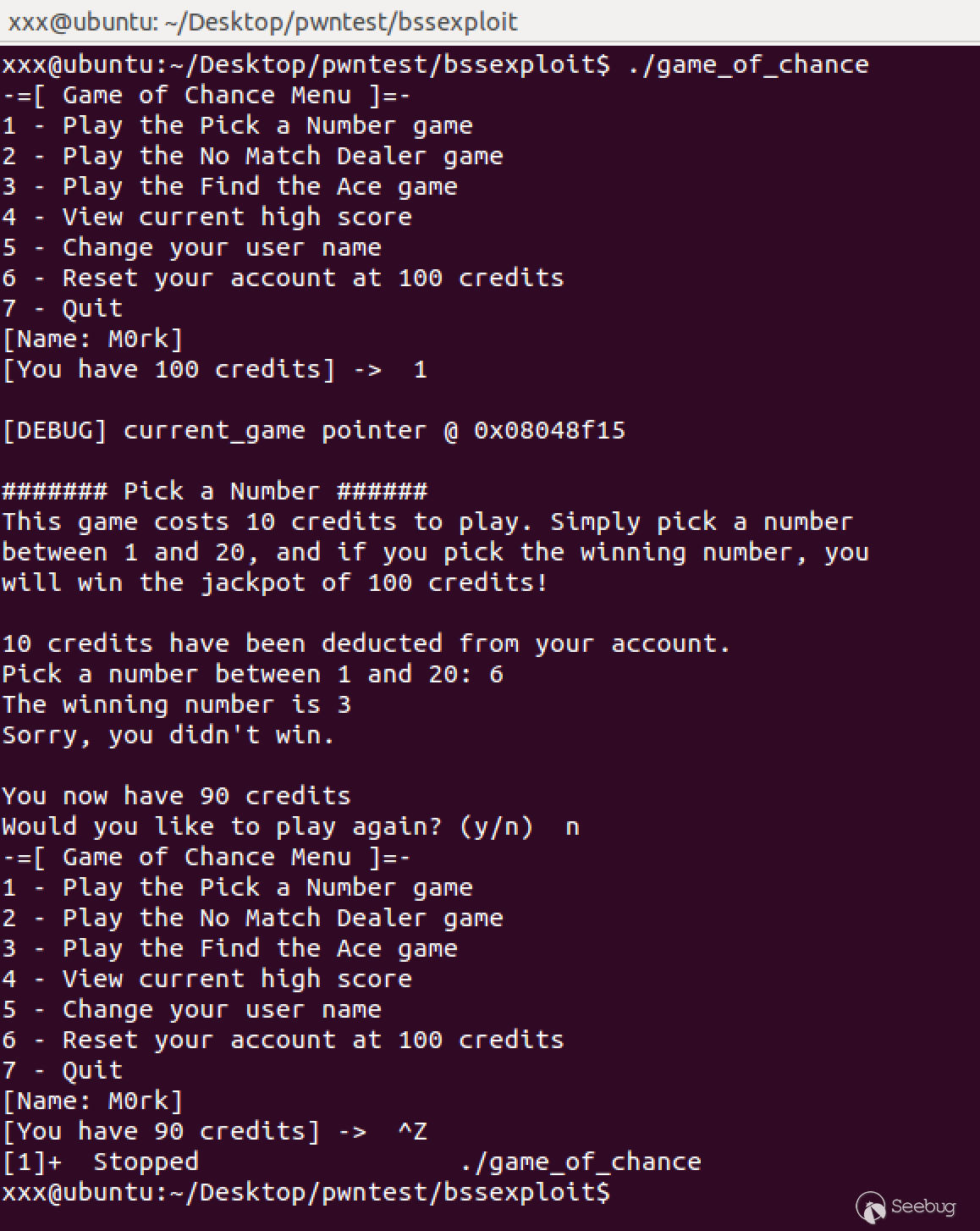Click the 'Would you like to play again?' prompt
The height and width of the screenshot is (1231, 980).
[x=267, y=826]
